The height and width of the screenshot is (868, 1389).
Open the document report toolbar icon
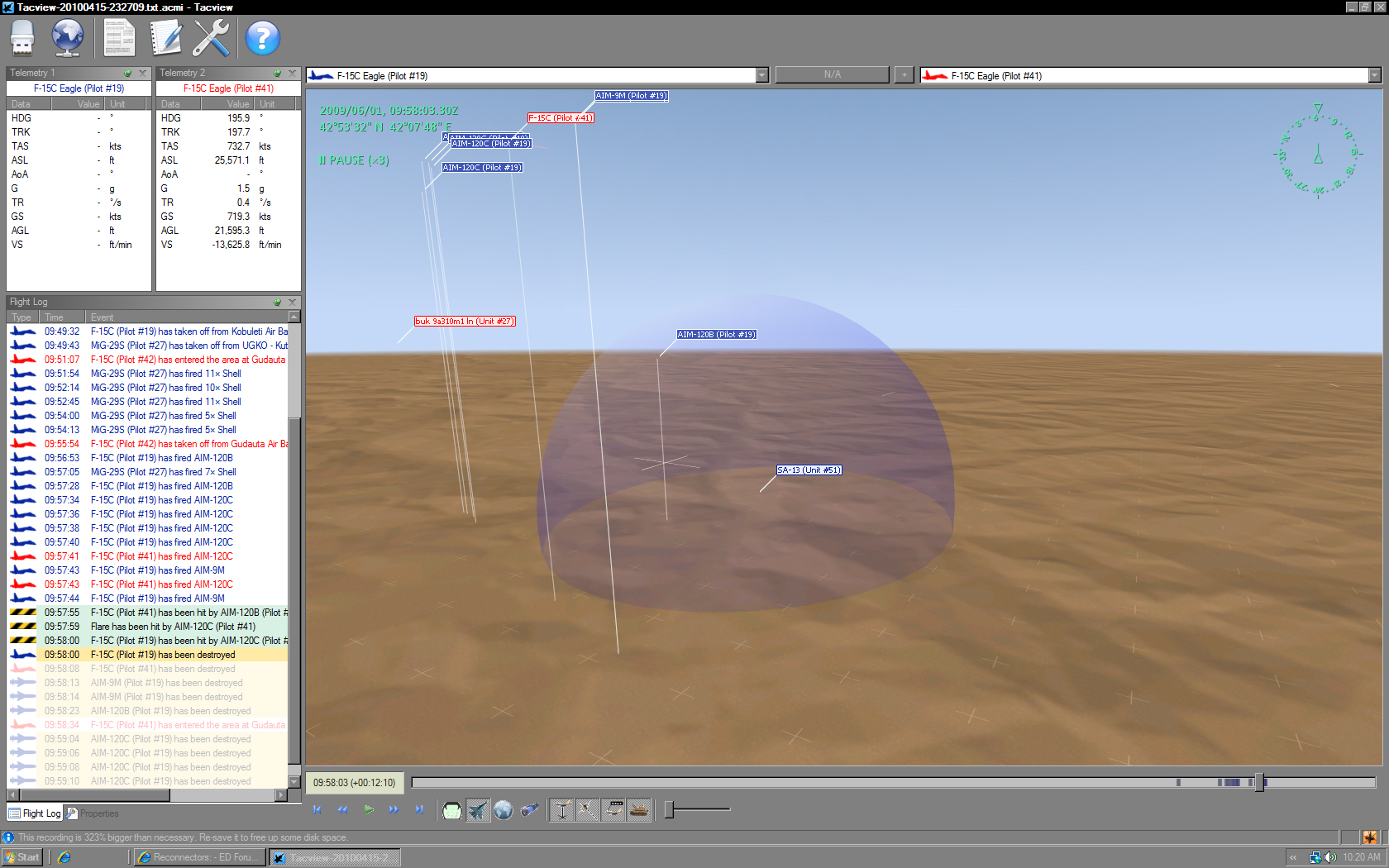(119, 38)
